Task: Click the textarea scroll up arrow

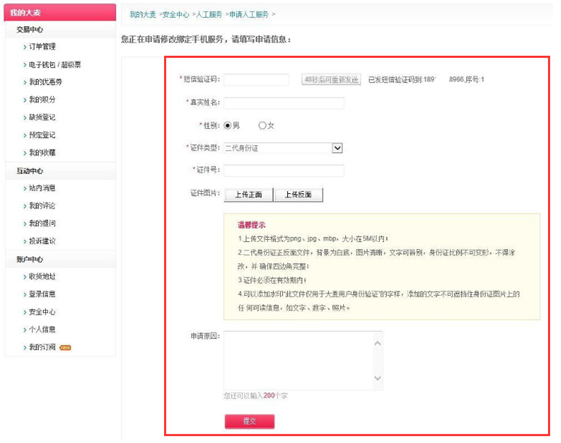Action: pyautogui.click(x=377, y=344)
